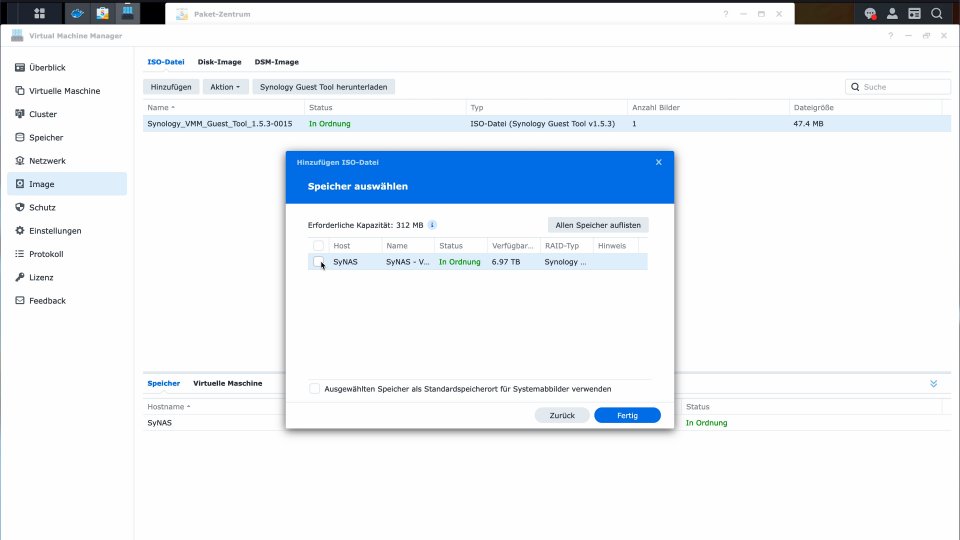Sort by the Name column header
Image resolution: width=960 pixels, height=540 pixels.
[x=223, y=107]
